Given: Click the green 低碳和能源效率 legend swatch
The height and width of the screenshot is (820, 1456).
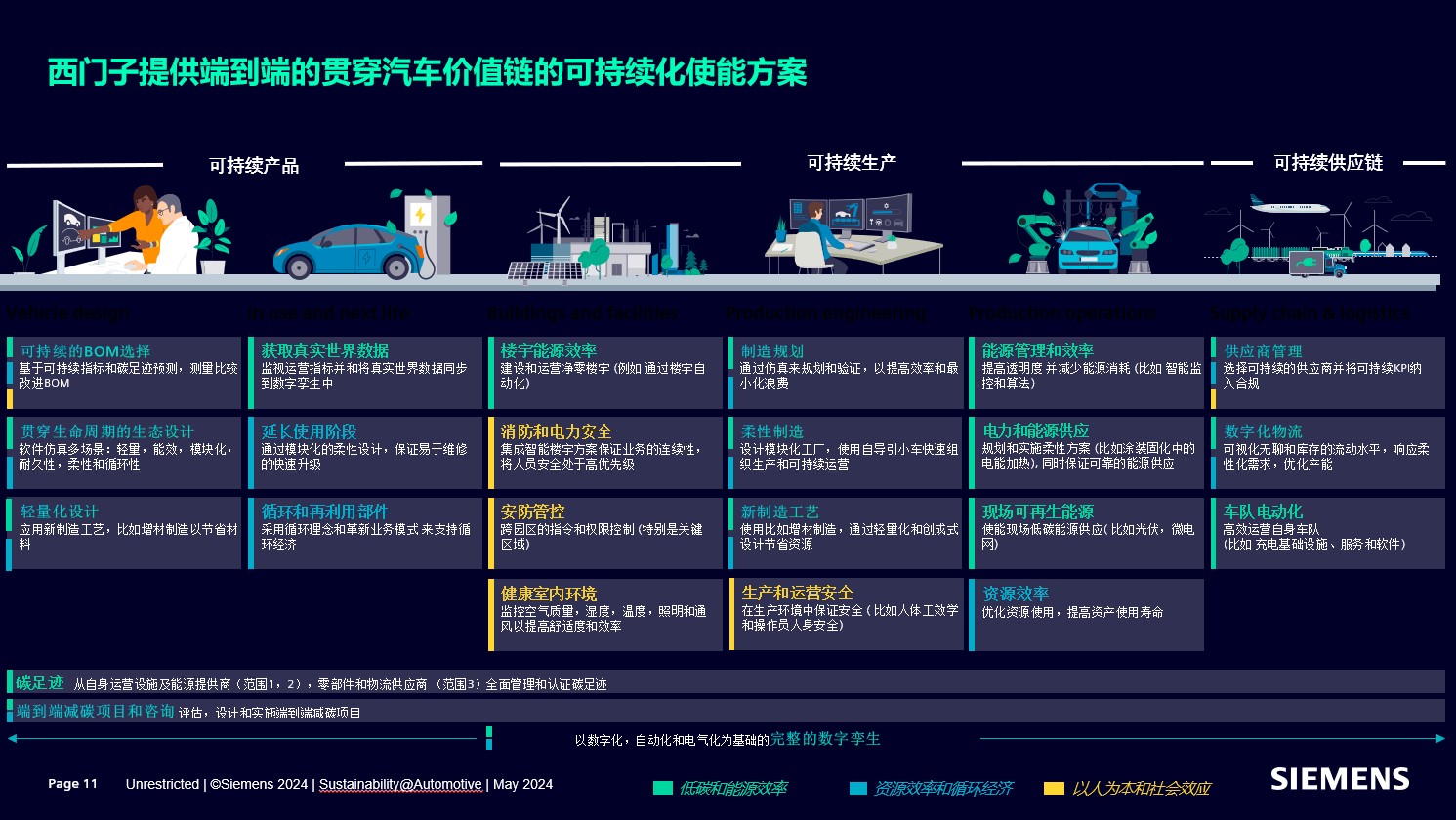Looking at the screenshot, I should (663, 788).
